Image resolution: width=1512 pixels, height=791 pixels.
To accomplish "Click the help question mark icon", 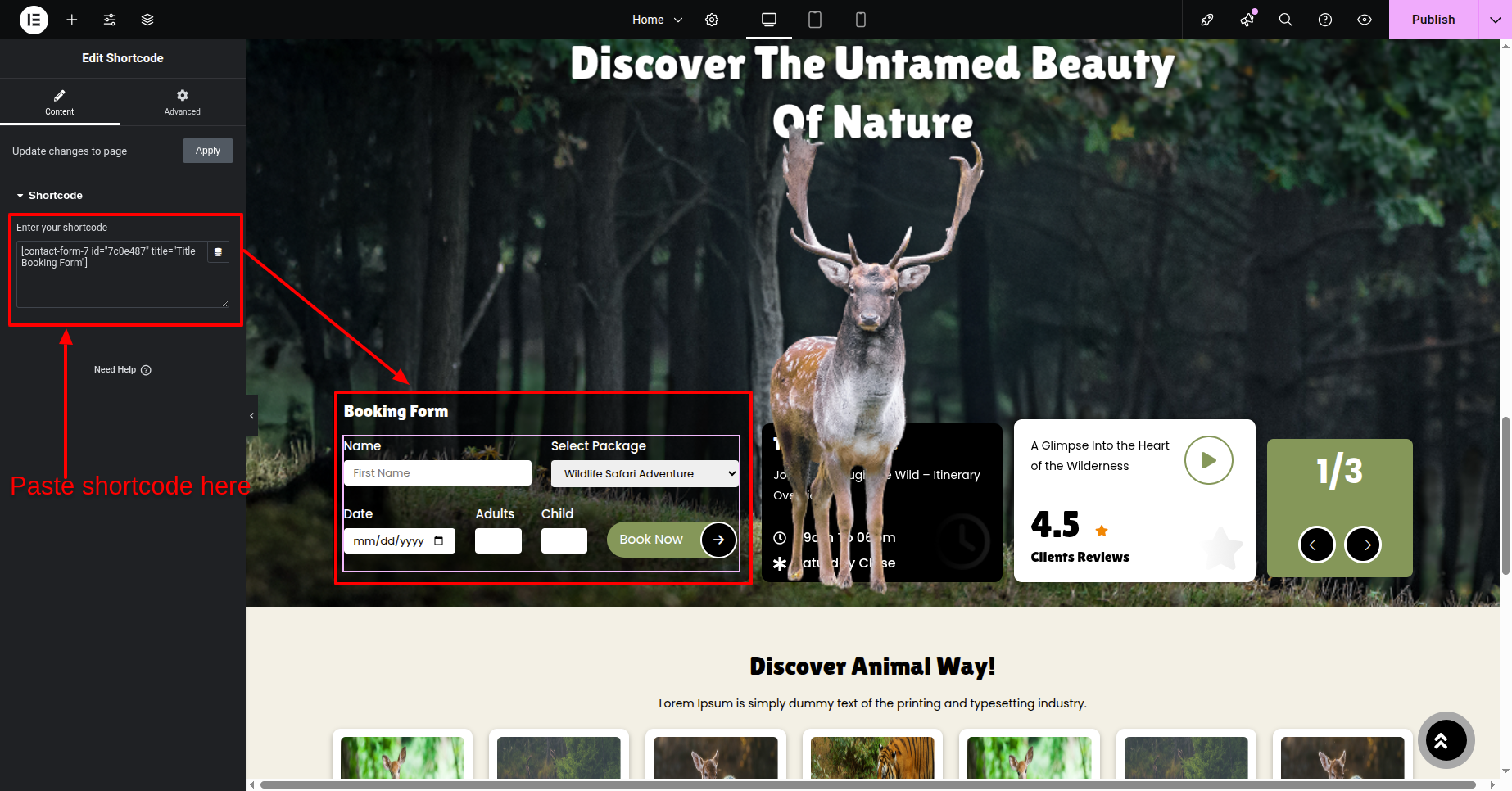I will (x=1325, y=20).
